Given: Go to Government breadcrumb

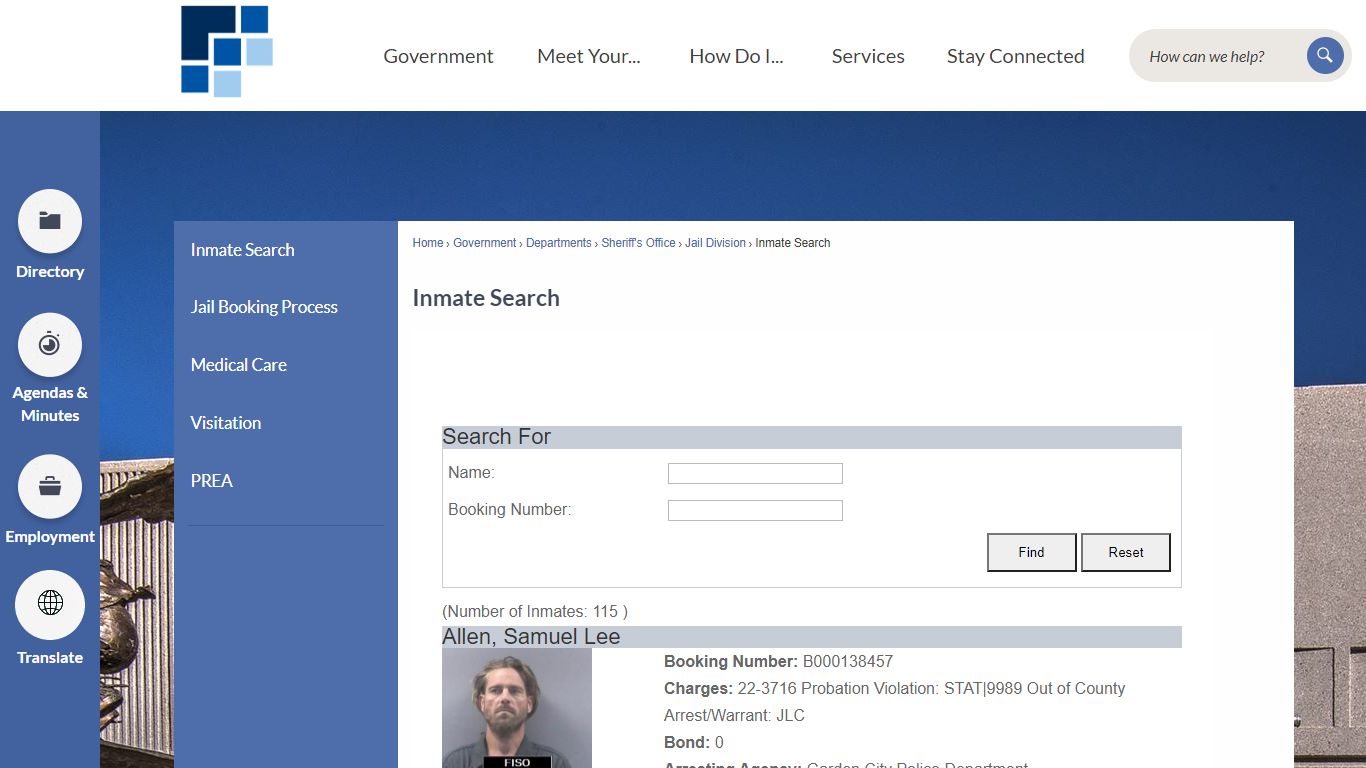Looking at the screenshot, I should (x=485, y=243).
